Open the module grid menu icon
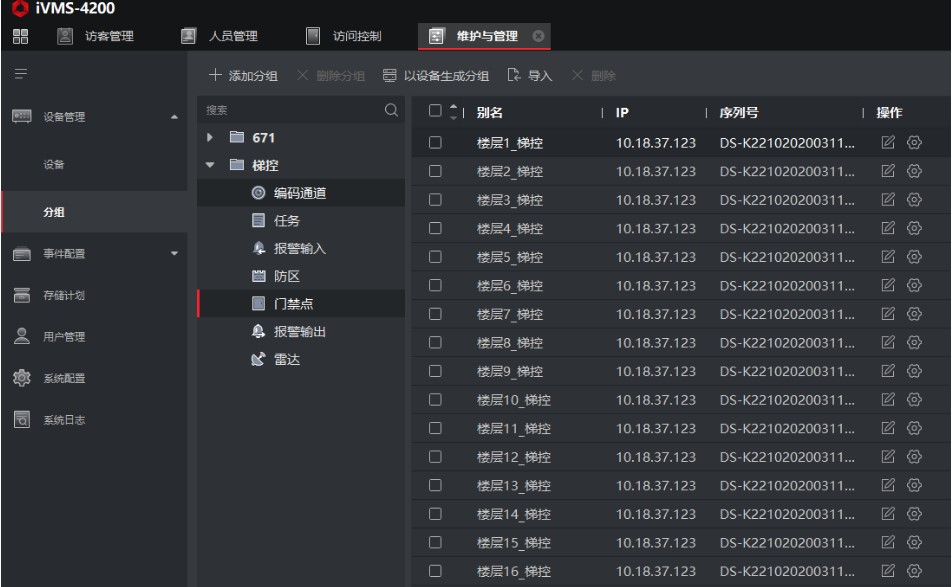952x587 pixels. point(20,36)
